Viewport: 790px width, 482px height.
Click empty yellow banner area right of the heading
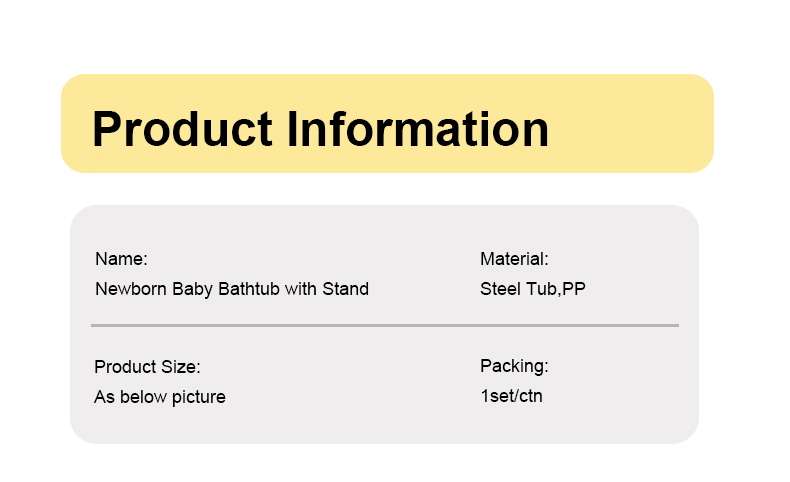[x=630, y=124]
